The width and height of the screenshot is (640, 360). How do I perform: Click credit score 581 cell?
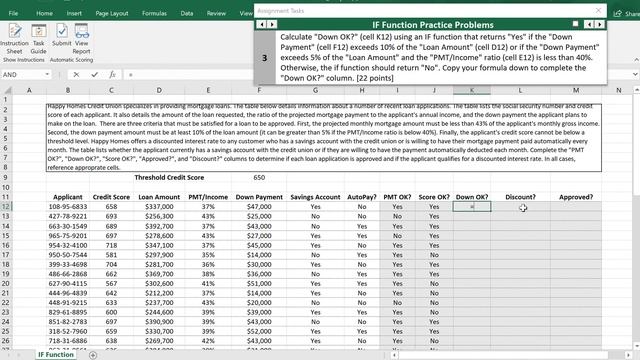111,255
